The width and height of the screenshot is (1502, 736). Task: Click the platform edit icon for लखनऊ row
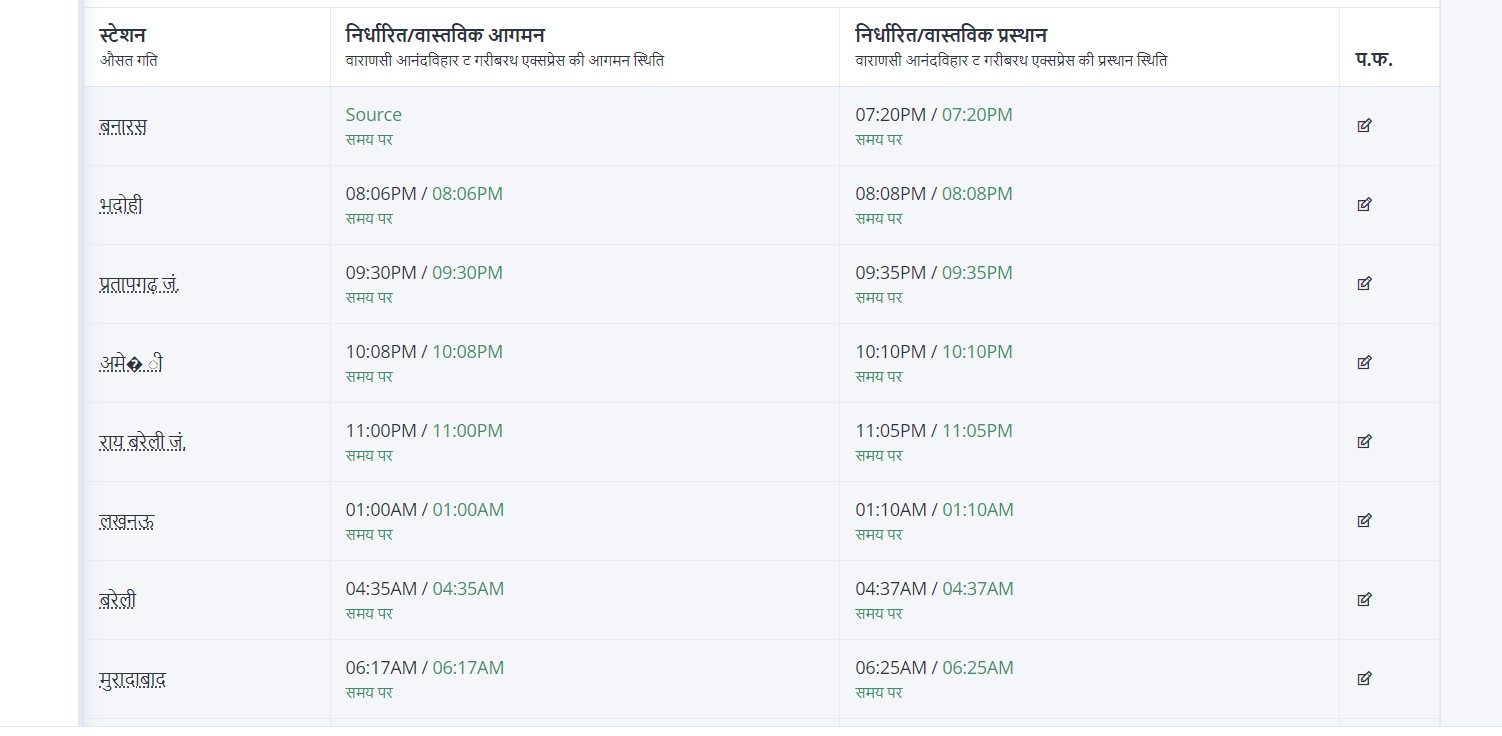coord(1364,521)
